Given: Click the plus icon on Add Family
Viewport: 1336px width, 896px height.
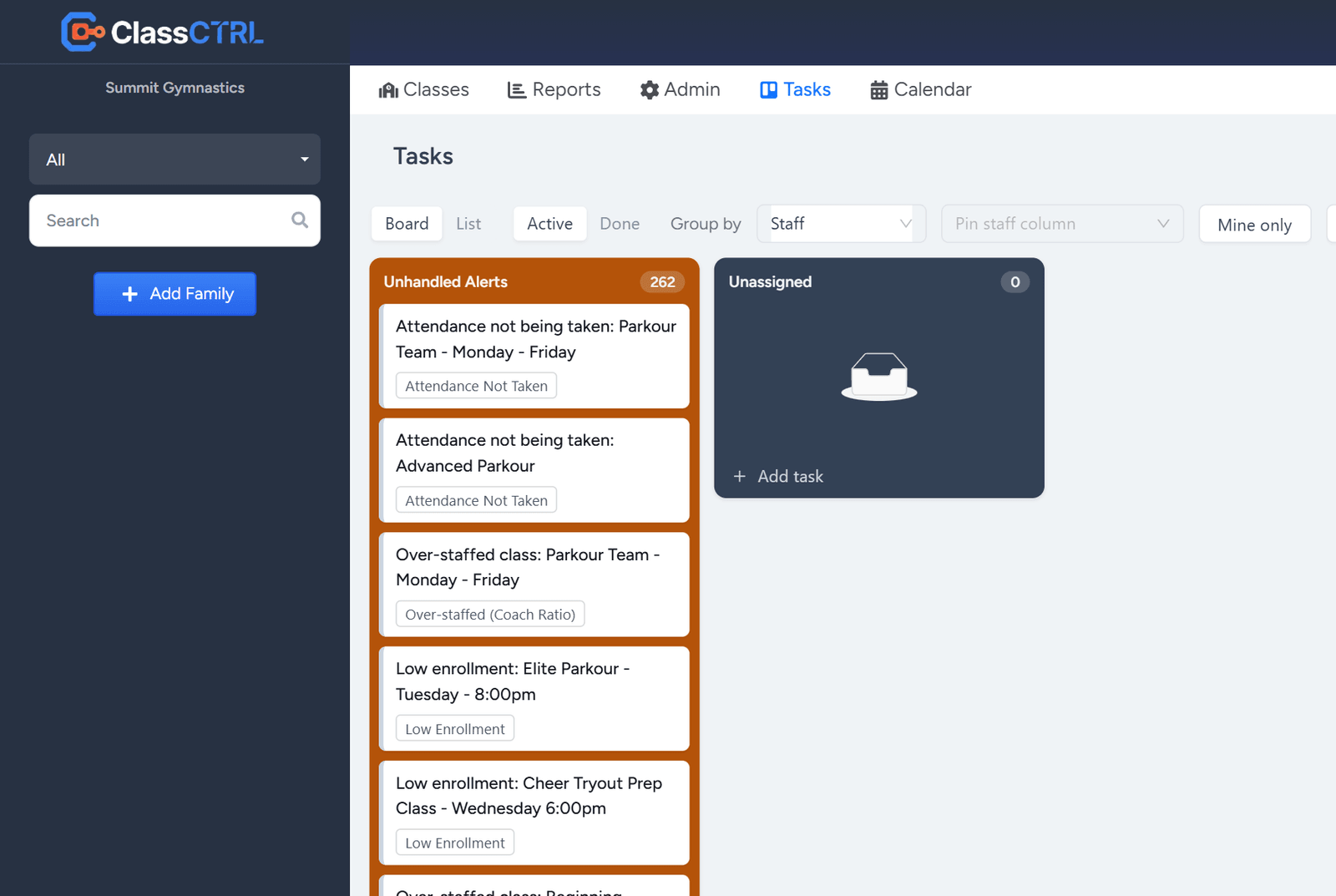Looking at the screenshot, I should 129,294.
